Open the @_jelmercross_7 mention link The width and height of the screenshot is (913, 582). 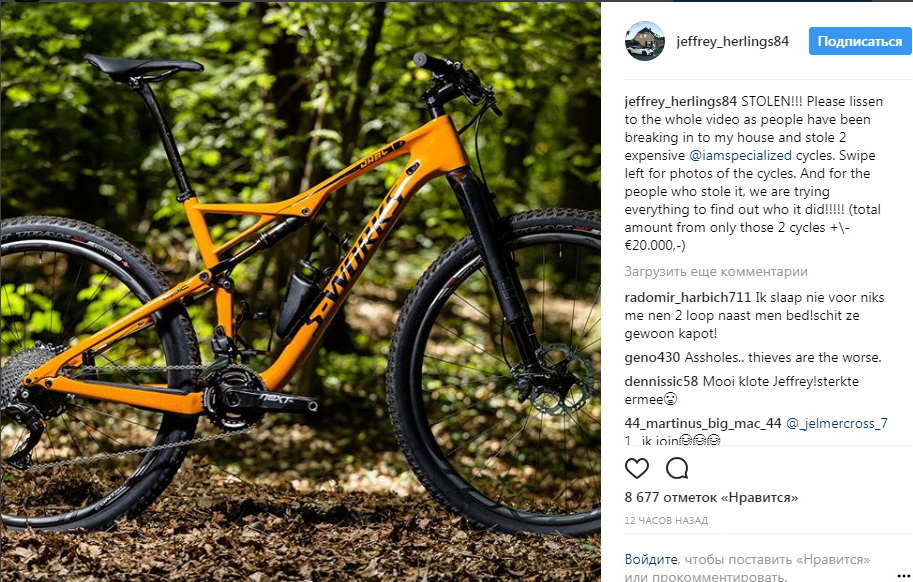pyautogui.click(x=837, y=423)
